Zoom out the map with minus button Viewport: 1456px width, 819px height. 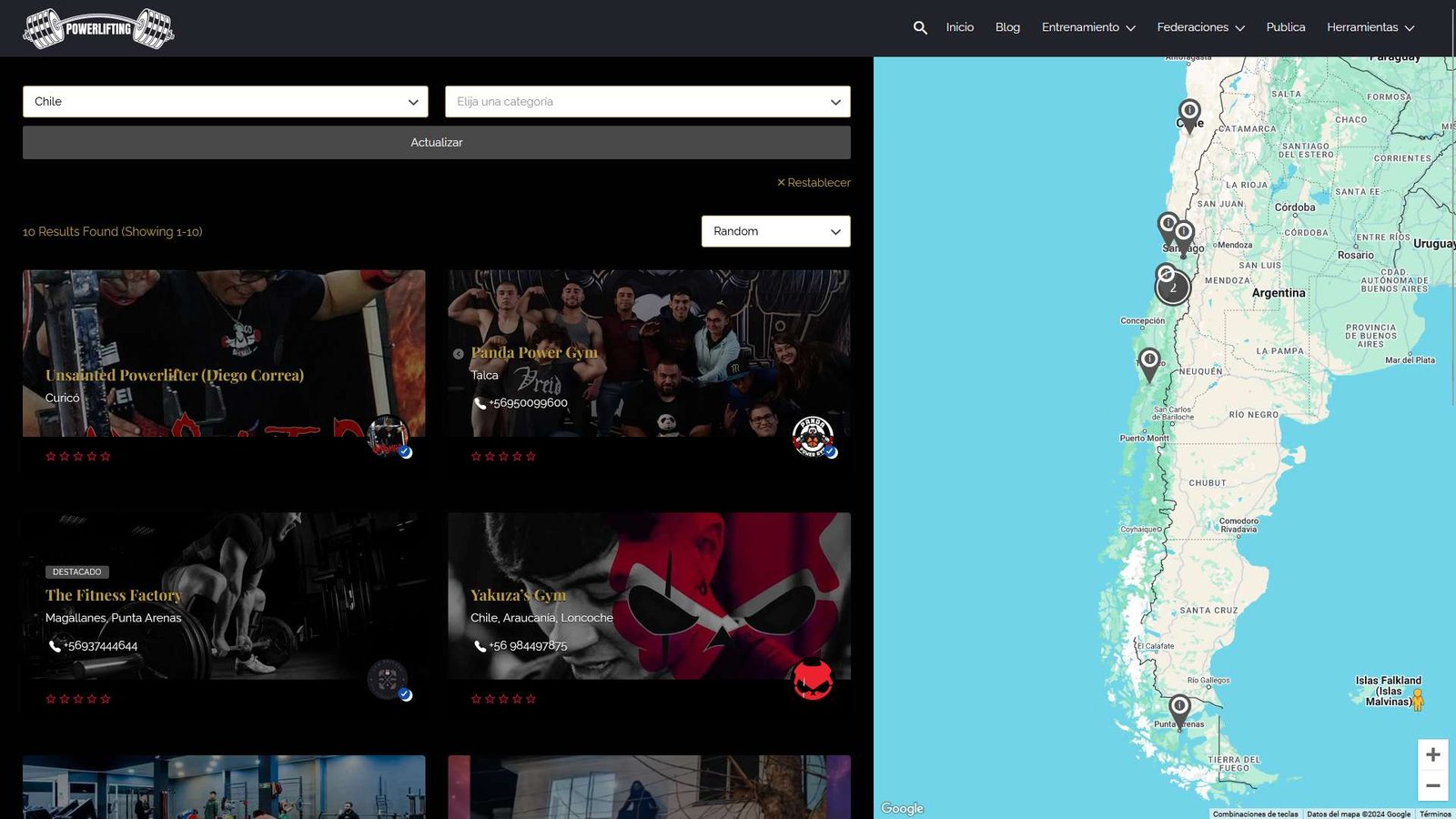(x=1432, y=785)
